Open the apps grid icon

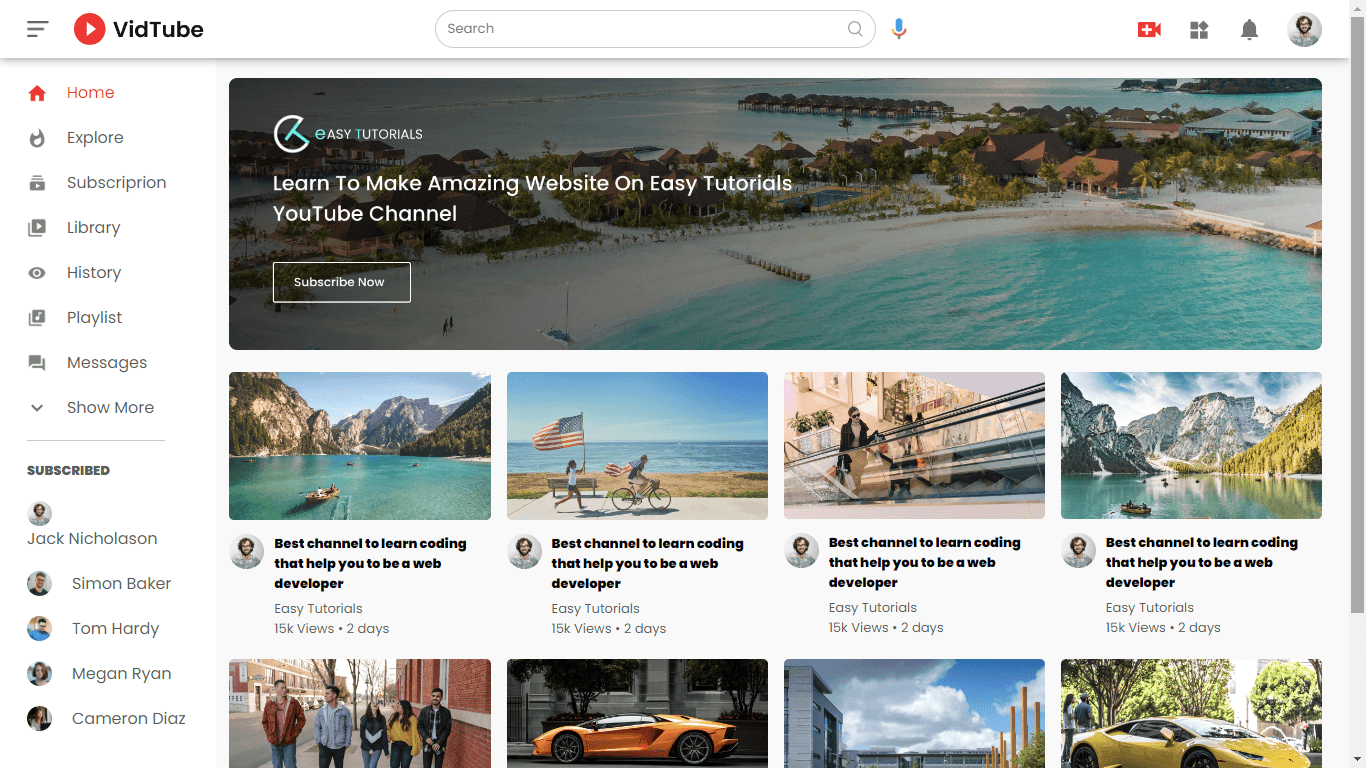tap(1199, 30)
